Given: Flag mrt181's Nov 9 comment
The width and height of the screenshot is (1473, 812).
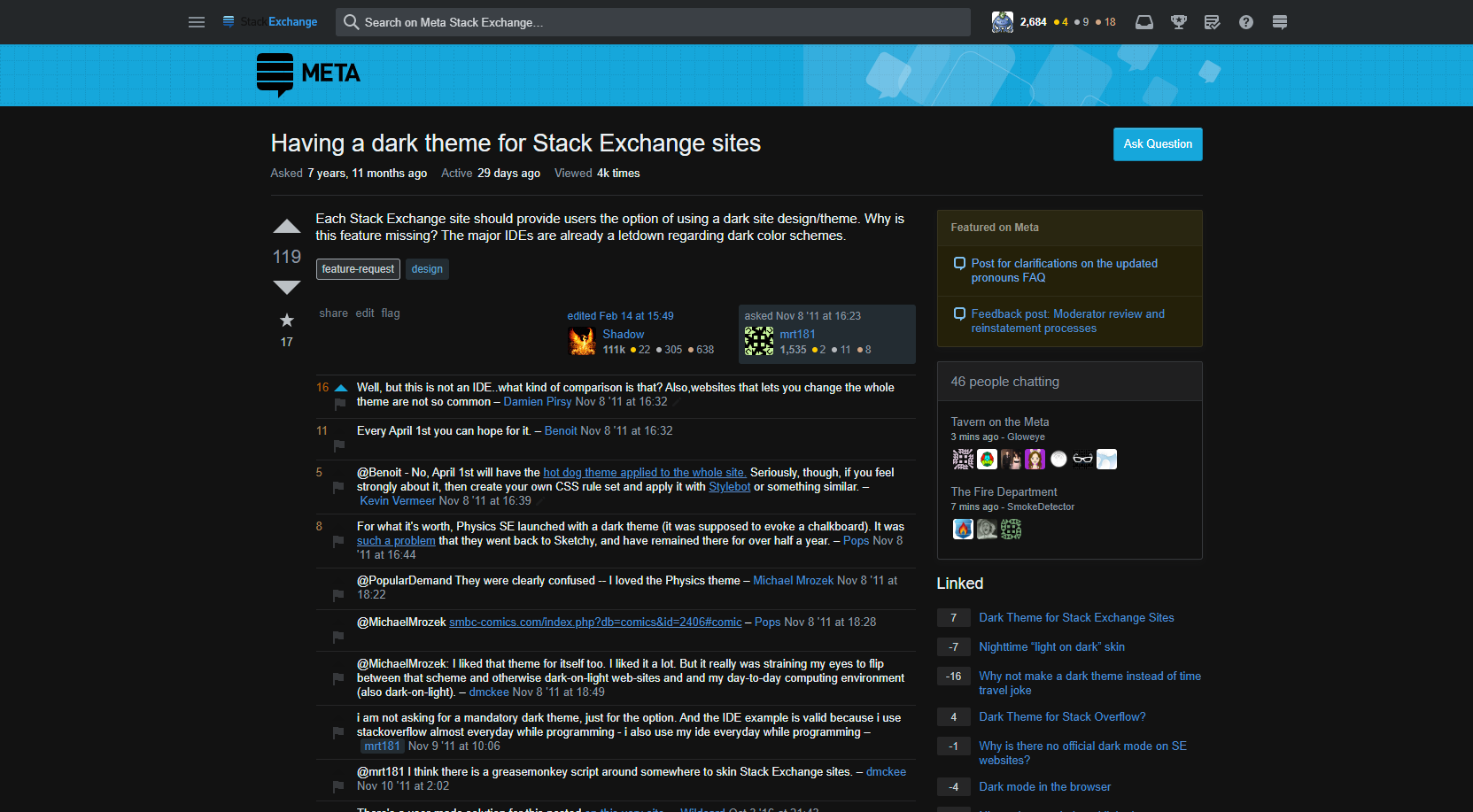Looking at the screenshot, I should pyautogui.click(x=338, y=732).
